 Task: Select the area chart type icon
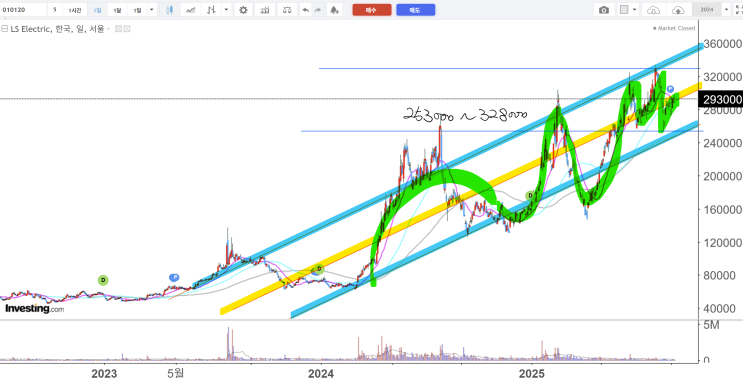coord(191,10)
